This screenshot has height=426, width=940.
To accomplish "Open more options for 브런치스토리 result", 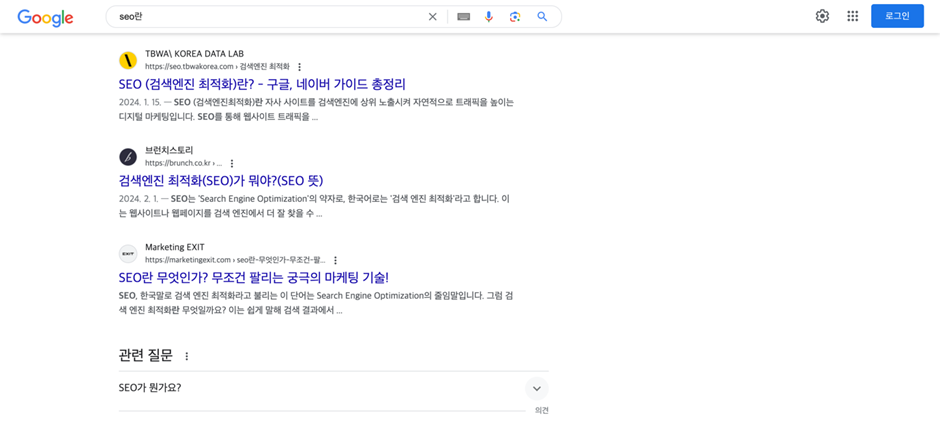I will pos(232,164).
